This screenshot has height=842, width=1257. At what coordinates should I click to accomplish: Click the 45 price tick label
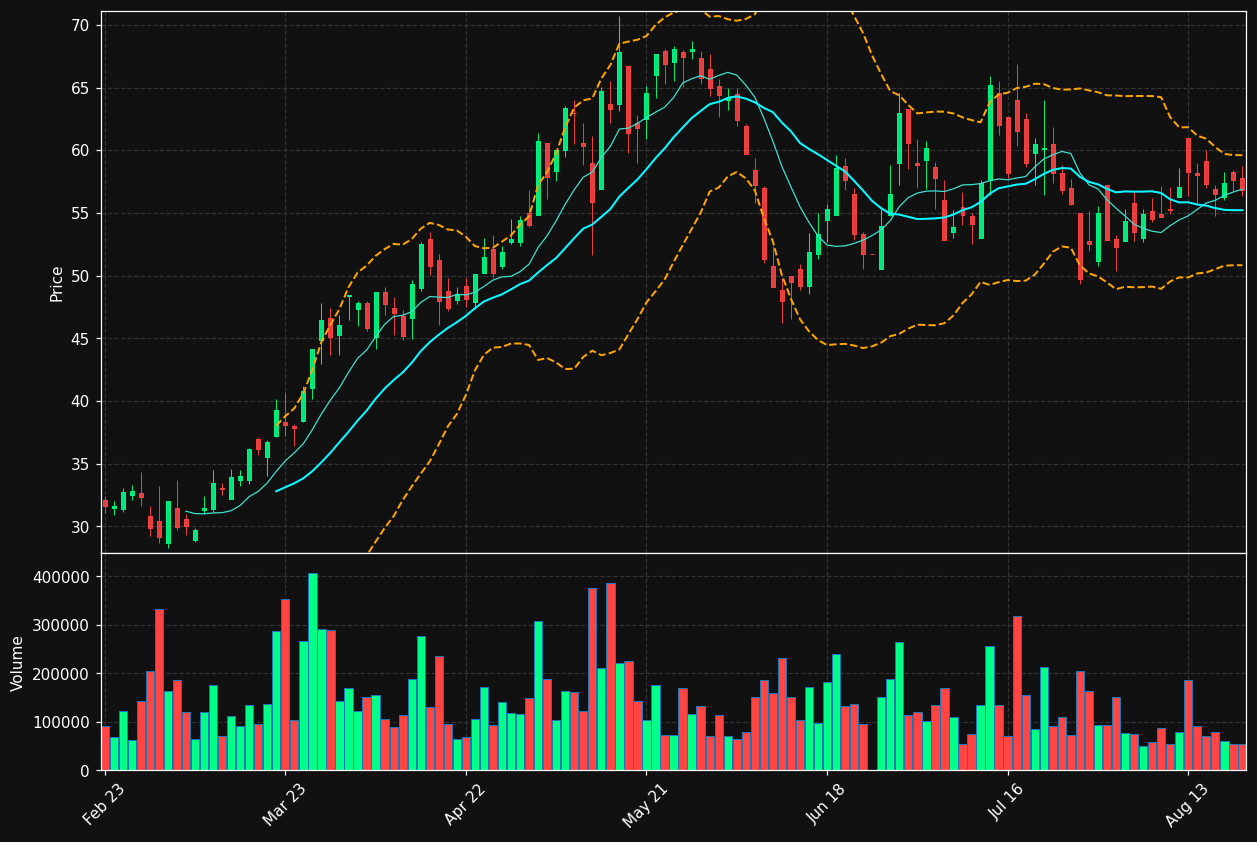coord(80,339)
